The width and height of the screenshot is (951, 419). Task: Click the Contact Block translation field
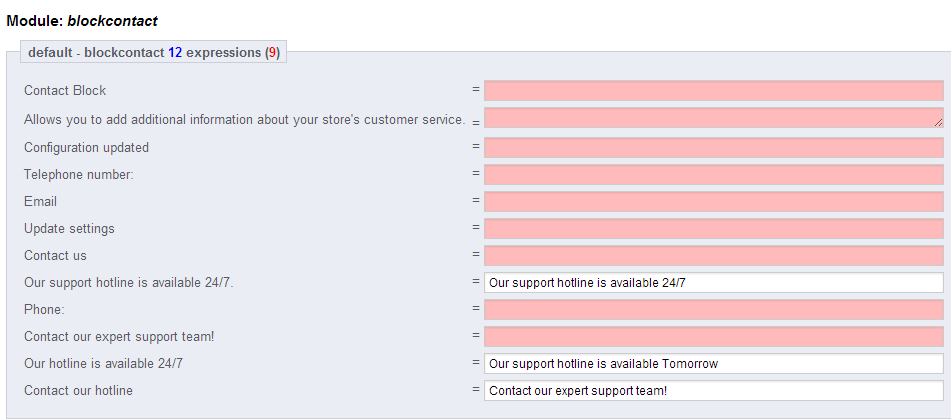pos(713,91)
